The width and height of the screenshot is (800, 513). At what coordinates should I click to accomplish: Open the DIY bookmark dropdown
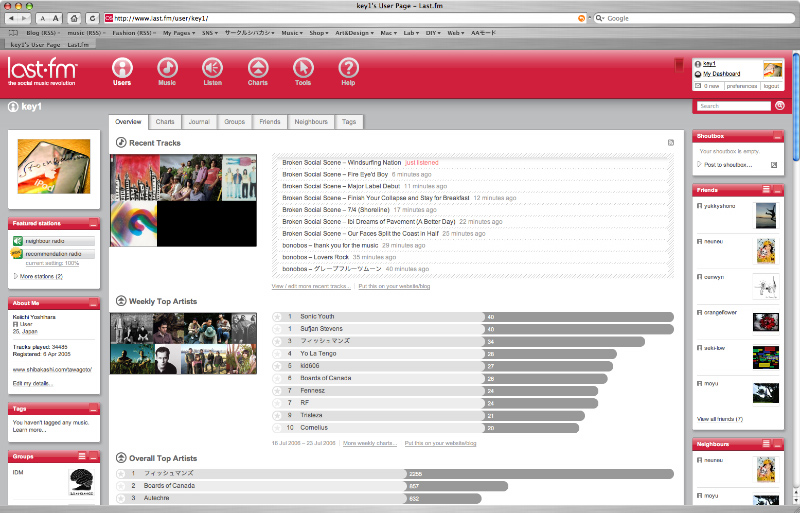[x=433, y=33]
